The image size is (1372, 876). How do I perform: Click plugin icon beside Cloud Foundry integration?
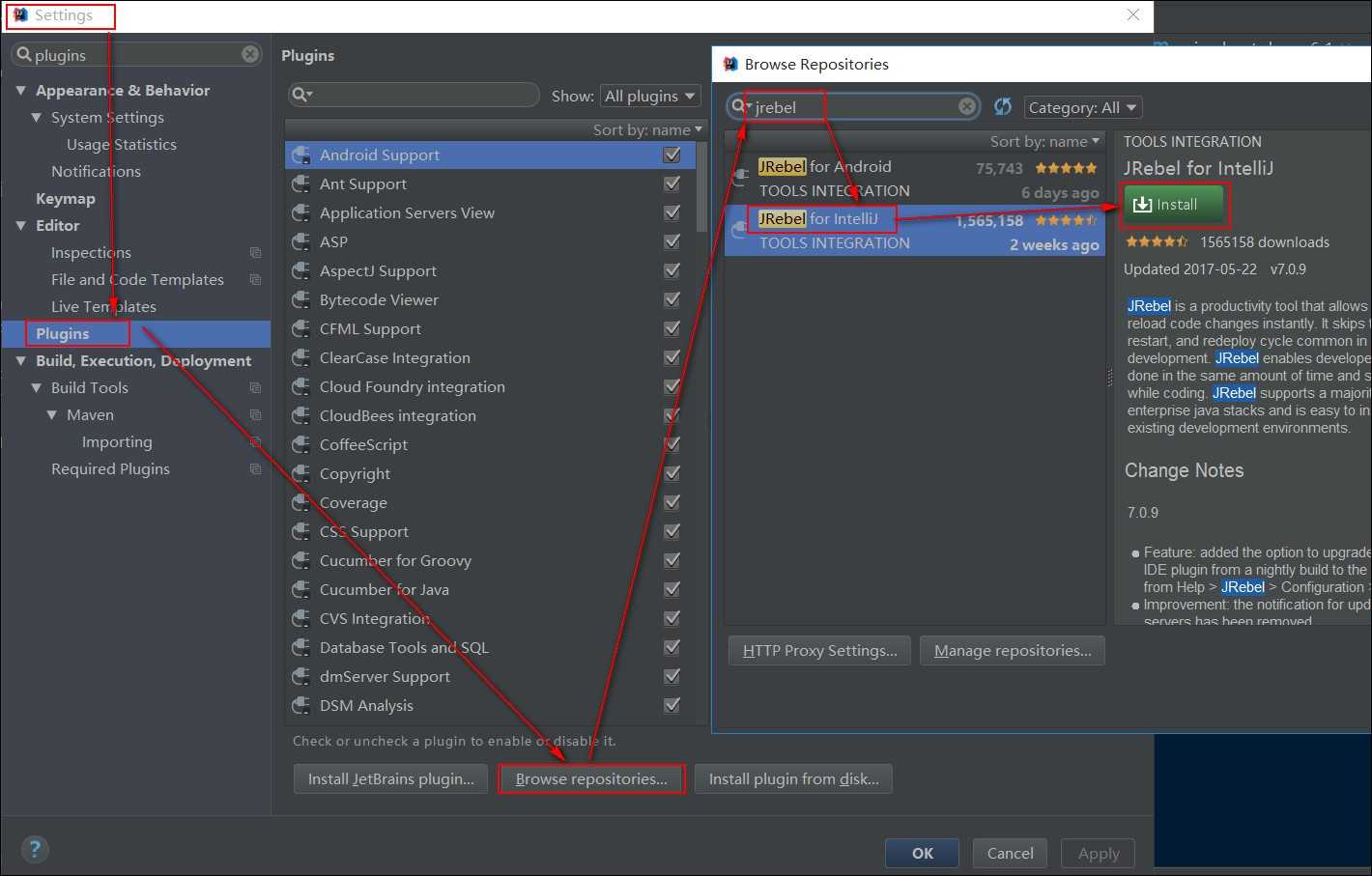point(301,386)
